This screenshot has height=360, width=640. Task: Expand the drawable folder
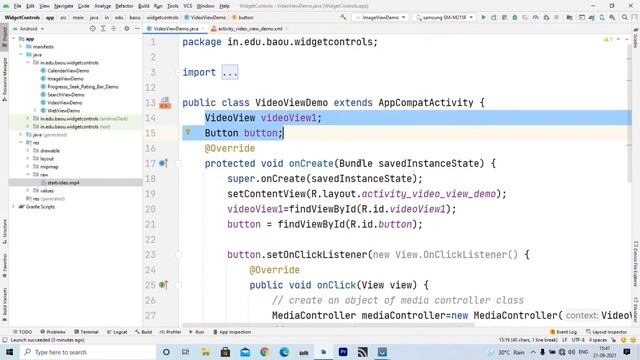click(x=28, y=151)
